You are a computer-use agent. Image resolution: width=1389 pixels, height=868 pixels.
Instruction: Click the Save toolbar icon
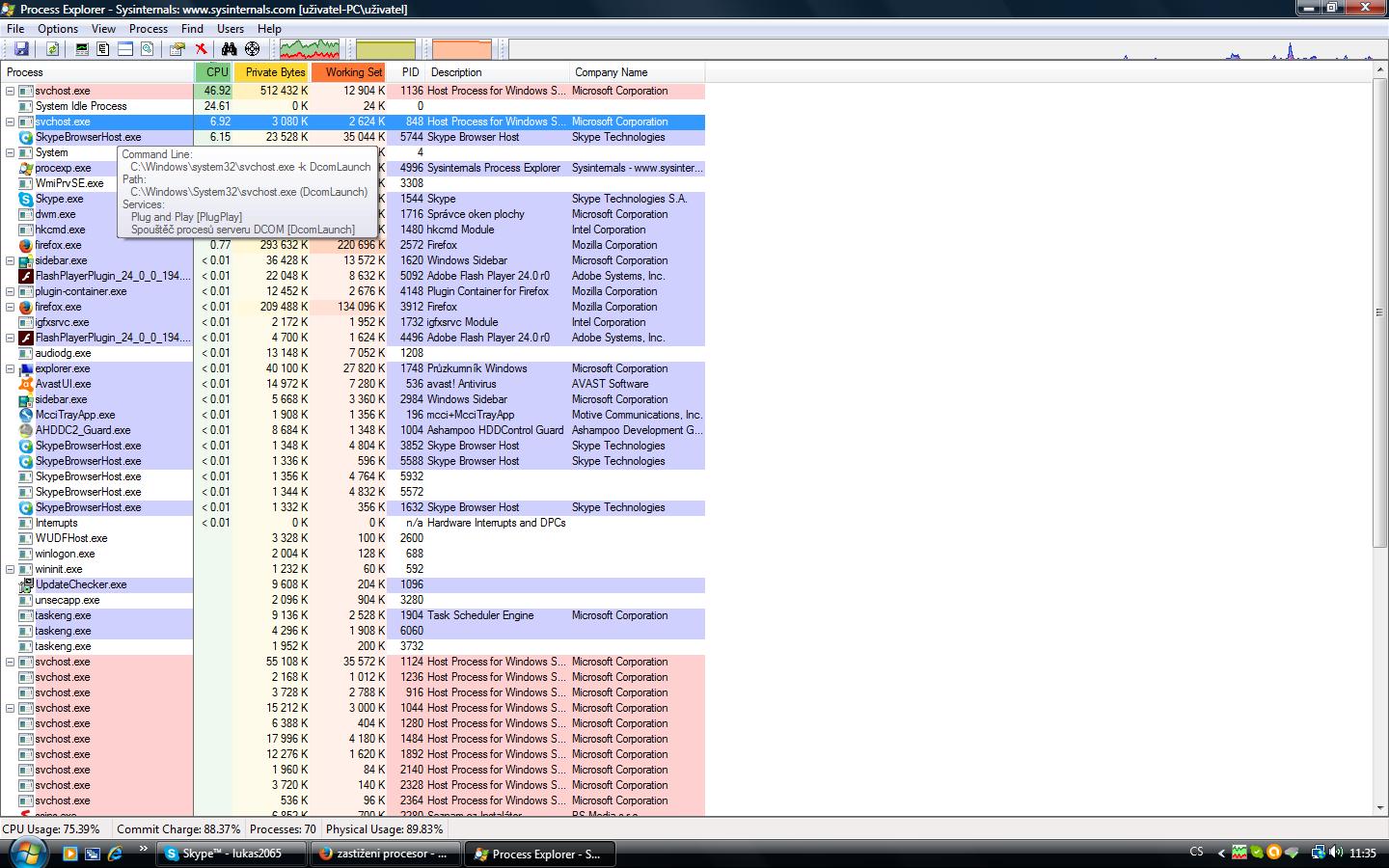pyautogui.click(x=21, y=49)
